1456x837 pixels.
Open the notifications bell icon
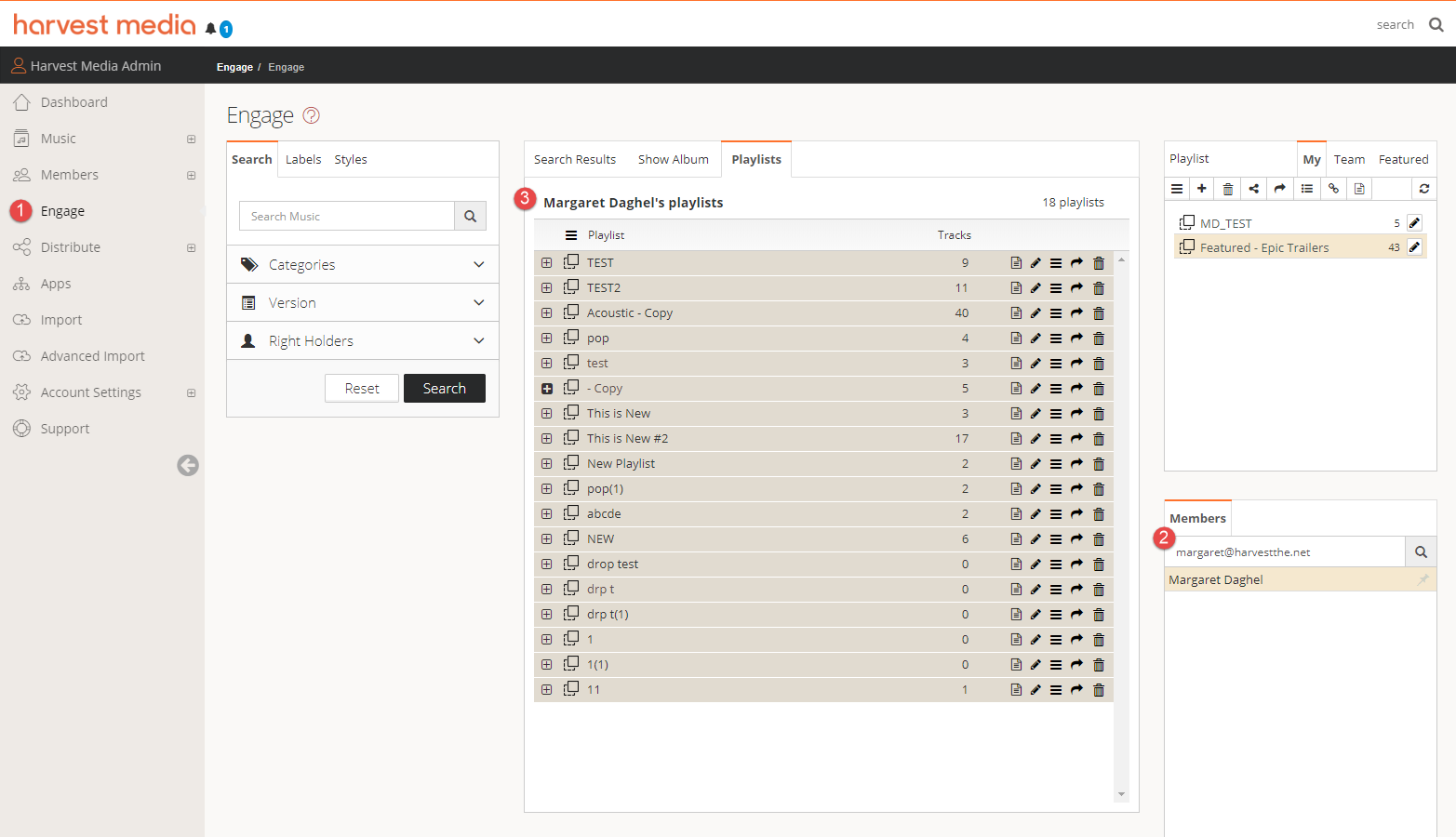(211, 29)
